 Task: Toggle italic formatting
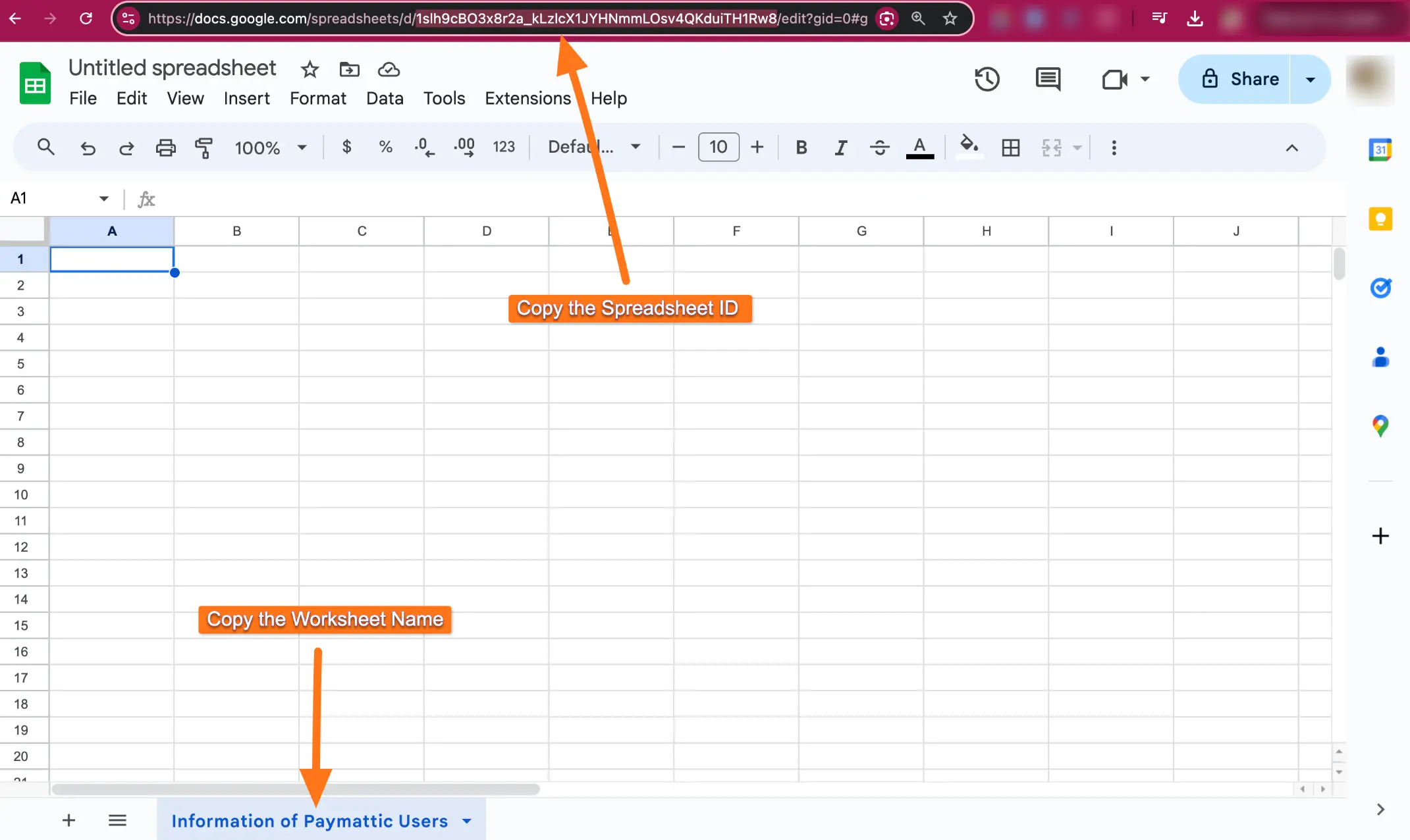pyautogui.click(x=840, y=147)
